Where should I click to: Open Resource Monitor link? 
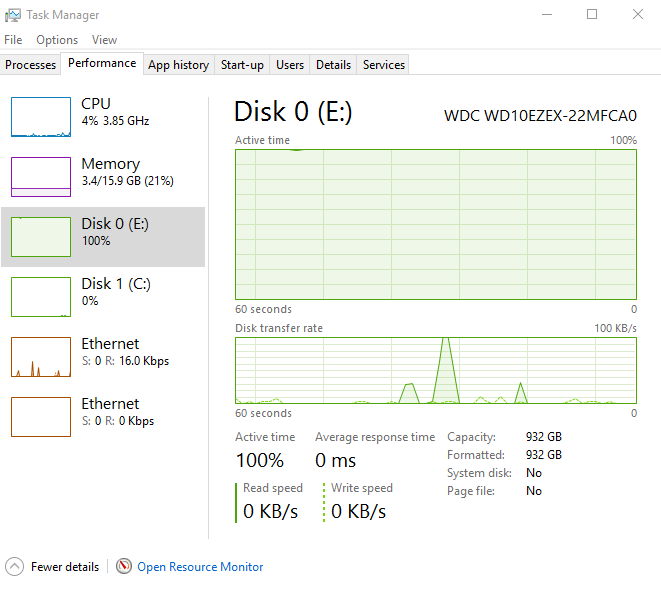[200, 567]
